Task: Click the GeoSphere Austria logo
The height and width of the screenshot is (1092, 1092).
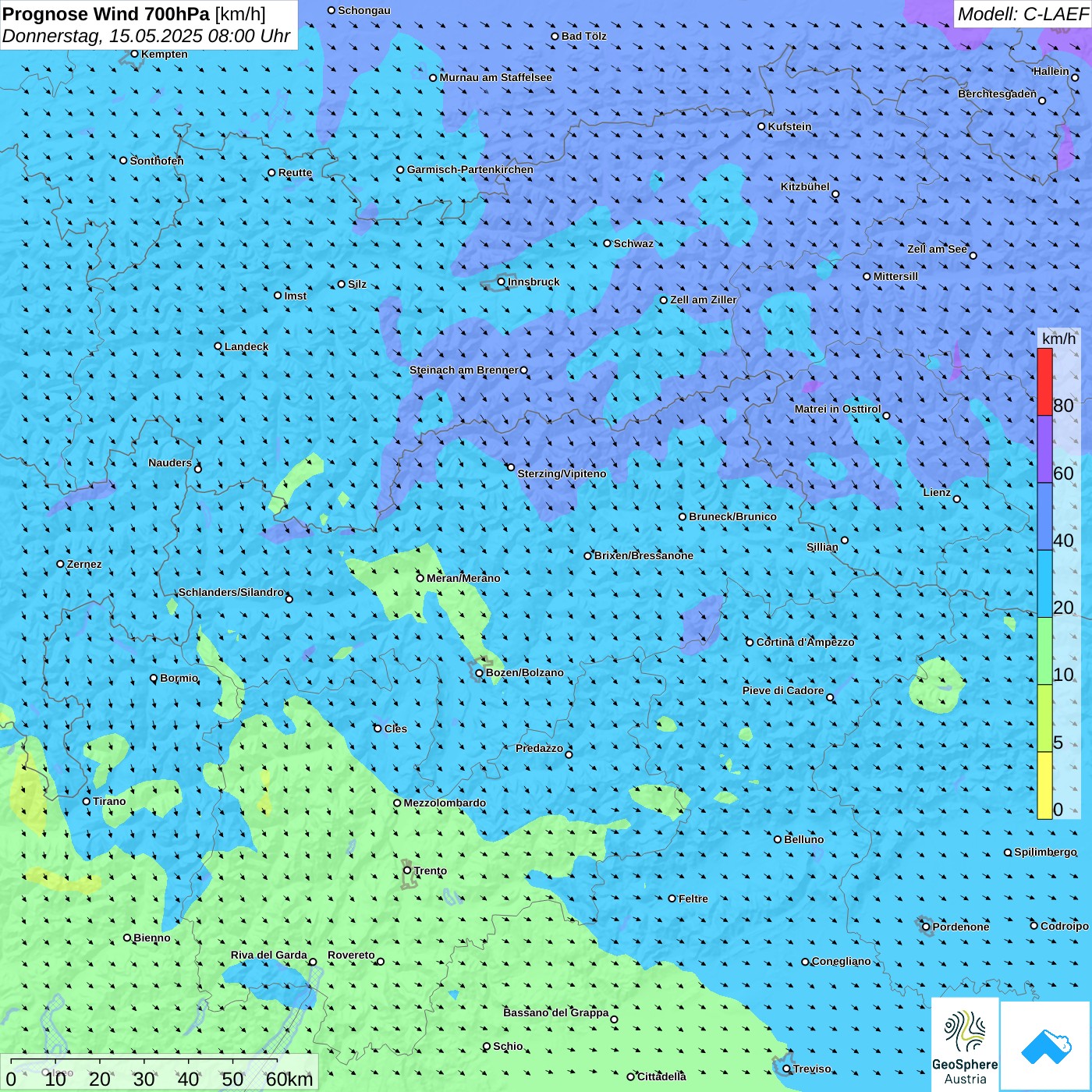Action: coord(965,1044)
